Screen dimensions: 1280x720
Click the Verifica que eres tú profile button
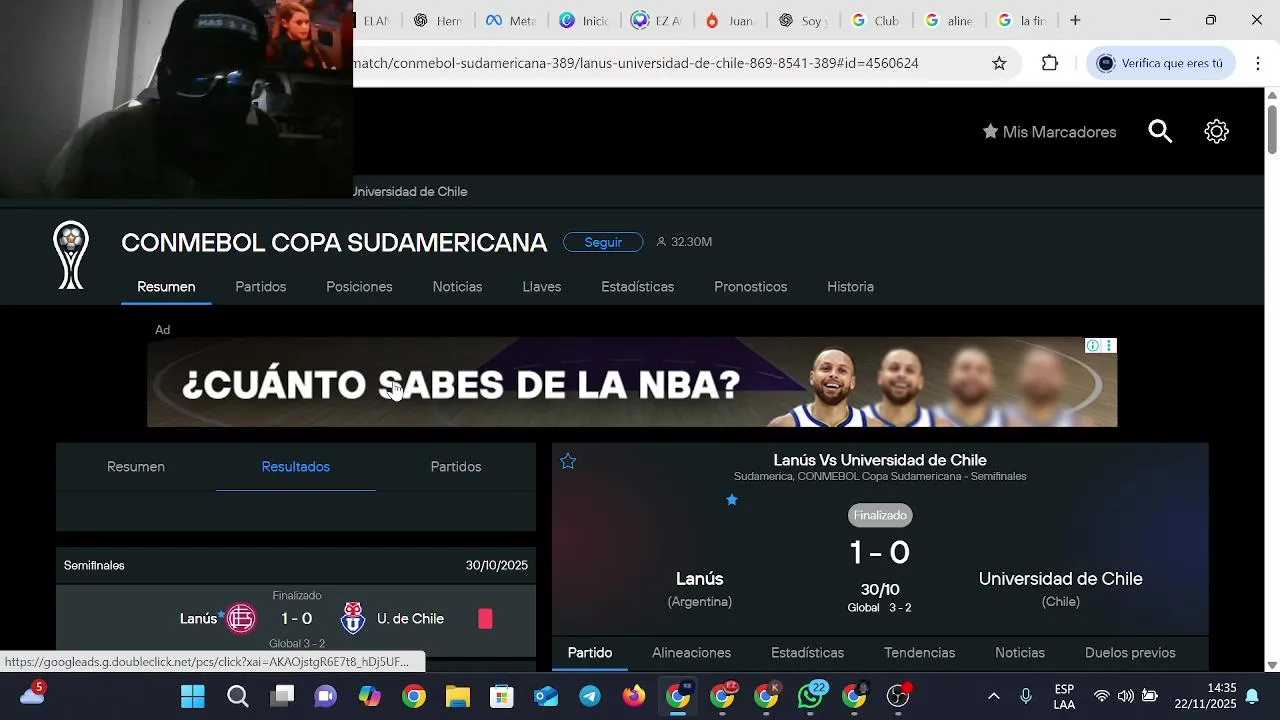[x=1161, y=63]
